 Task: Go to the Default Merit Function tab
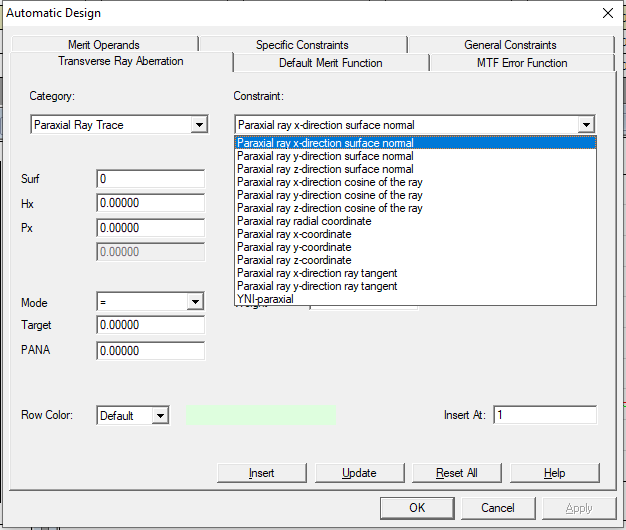click(x=331, y=63)
